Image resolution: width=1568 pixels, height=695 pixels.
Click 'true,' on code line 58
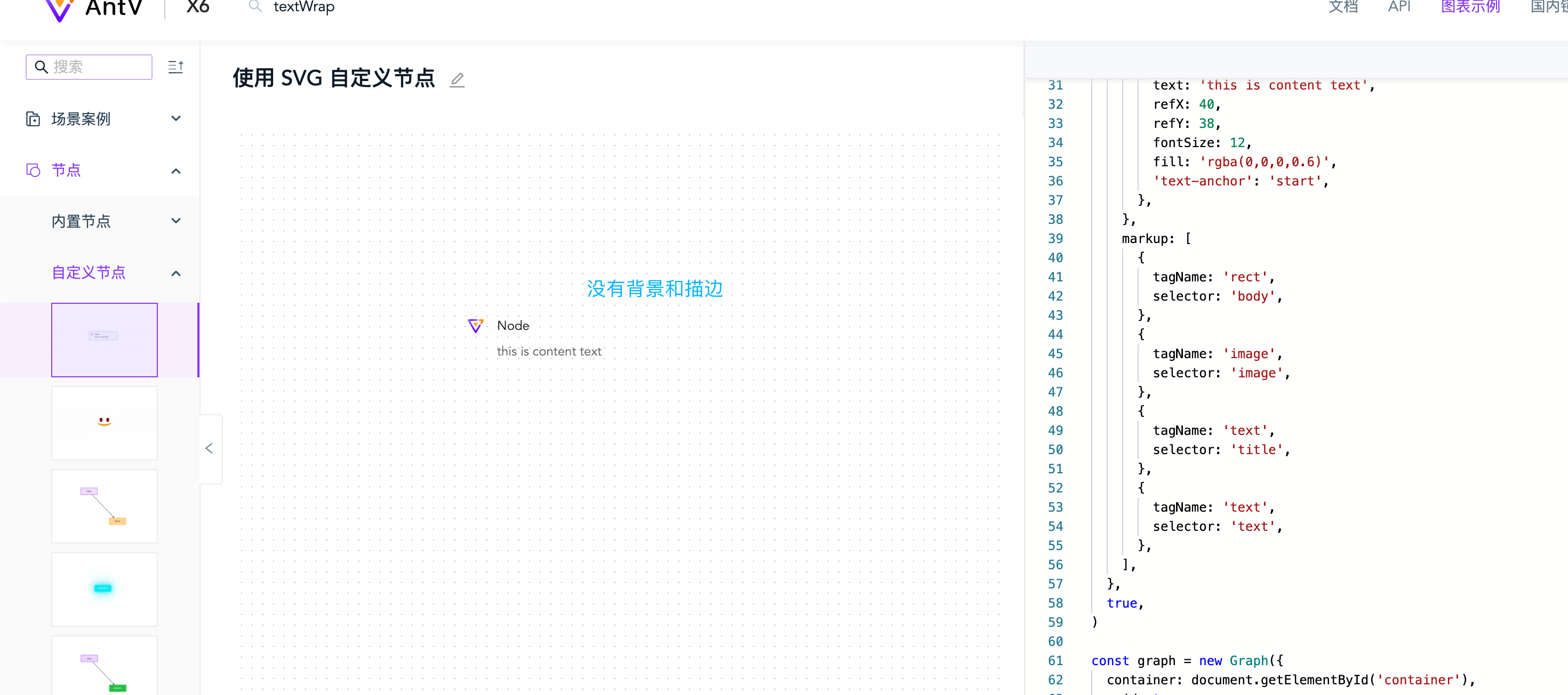pyautogui.click(x=1125, y=603)
